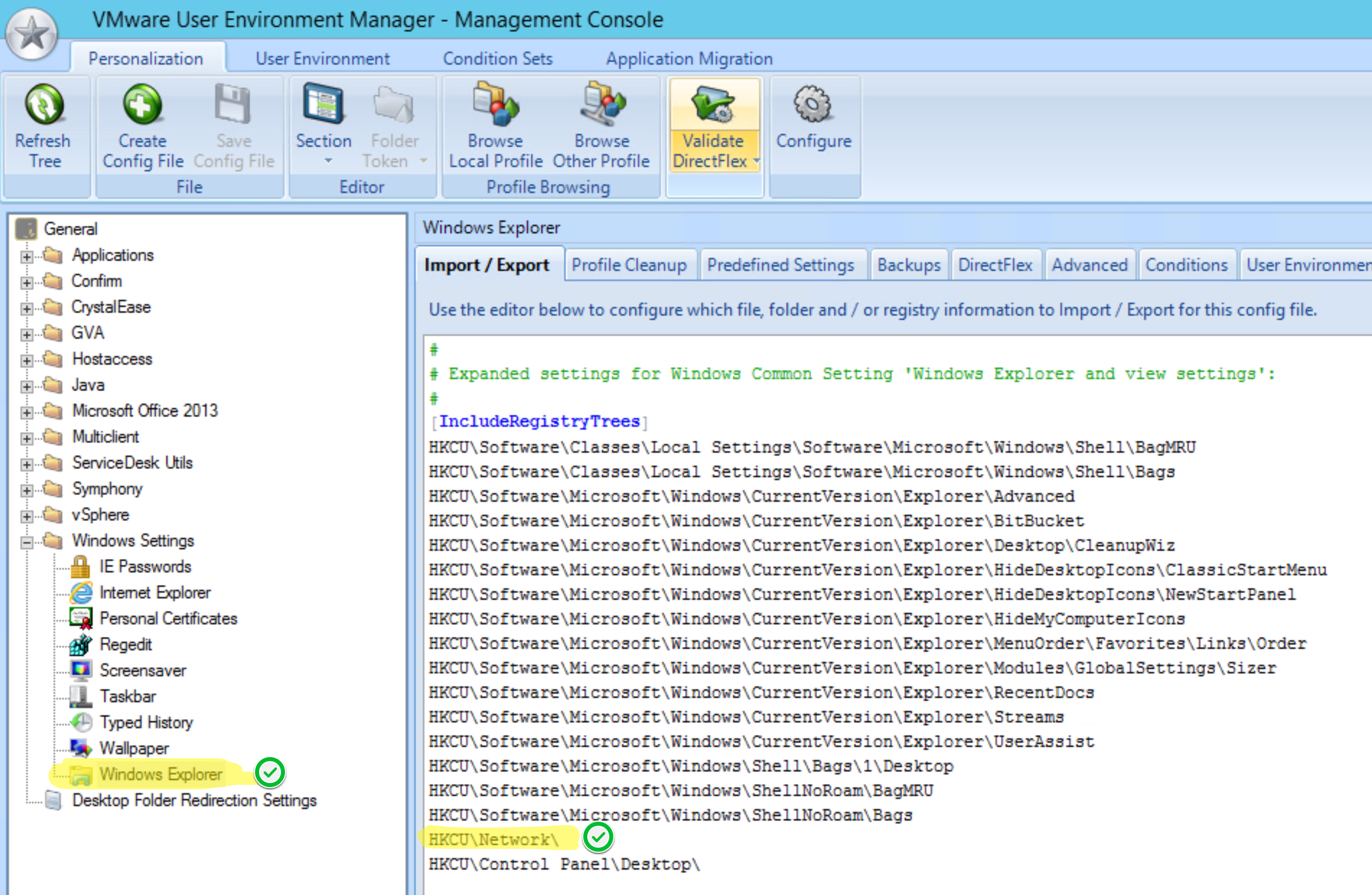This screenshot has height=895, width=1372.
Task: Click the Explorer\UserAssist registry line
Action: pos(762,742)
